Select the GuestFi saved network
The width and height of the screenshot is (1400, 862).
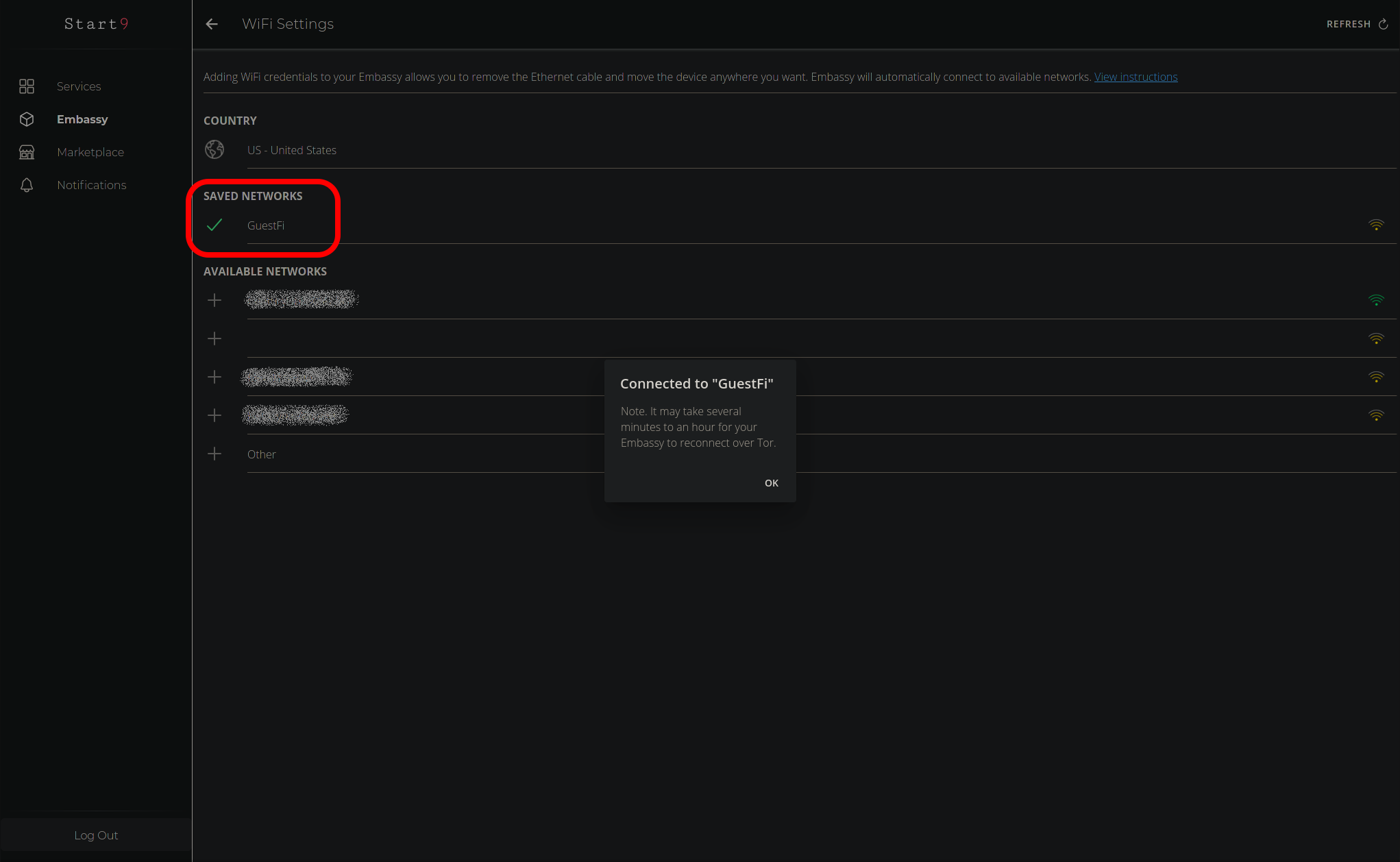point(266,225)
